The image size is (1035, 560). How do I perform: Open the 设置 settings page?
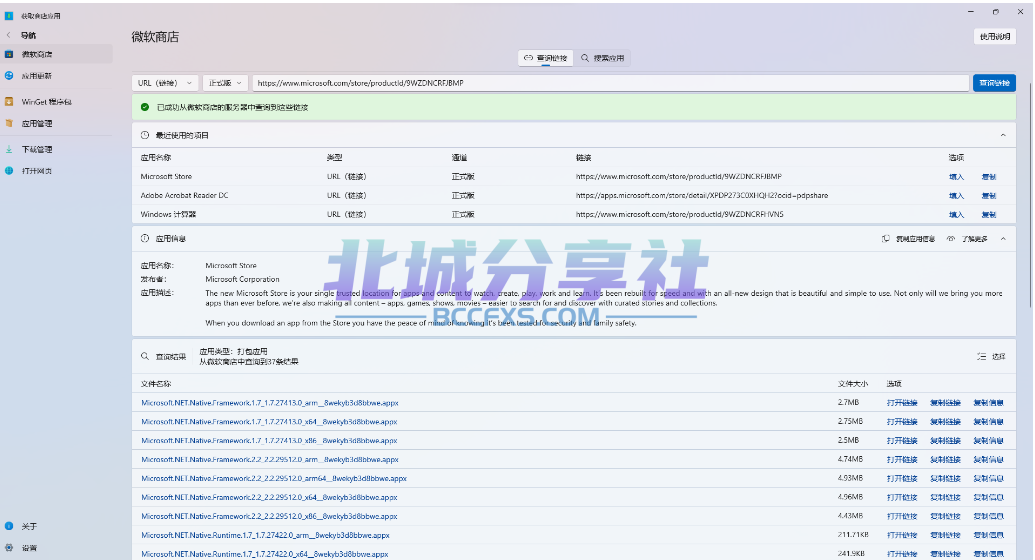[x=57, y=547]
